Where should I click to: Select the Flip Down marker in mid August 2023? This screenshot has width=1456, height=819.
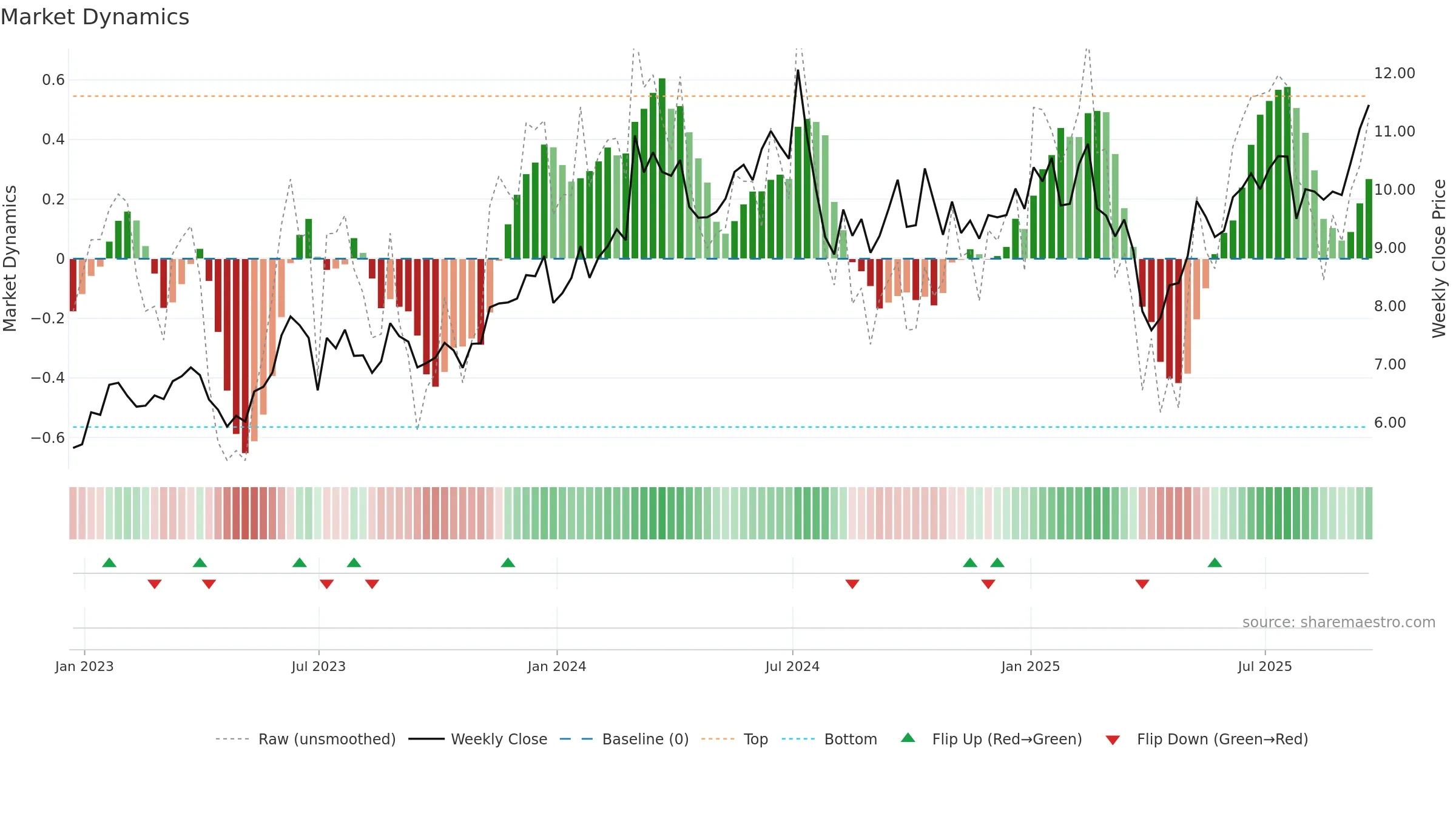tap(372, 584)
